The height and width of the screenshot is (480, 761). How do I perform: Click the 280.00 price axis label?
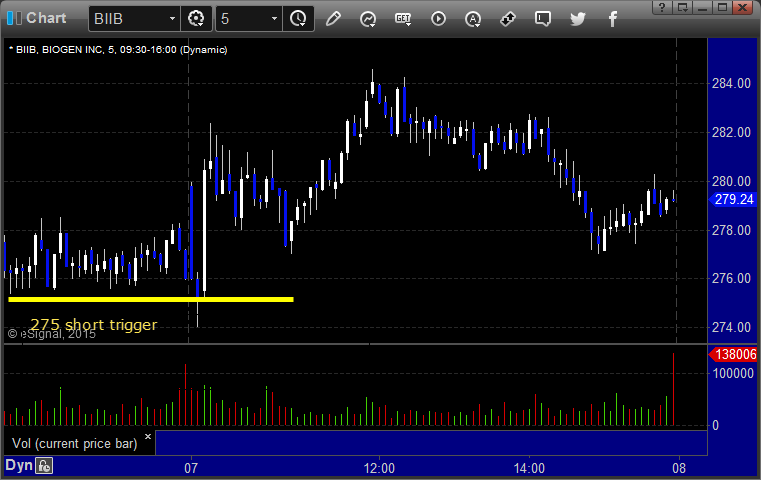coord(731,181)
